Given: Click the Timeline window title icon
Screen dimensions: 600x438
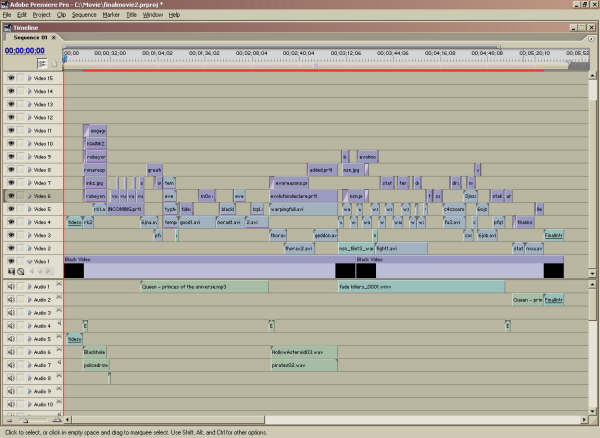Looking at the screenshot, I should tap(8, 28).
